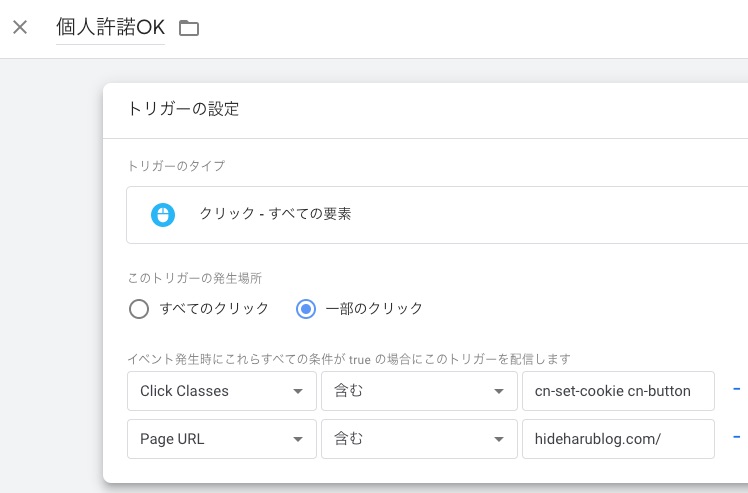Viewport: 748px width, 493px height.
Task: Click the トリガーの設定 card heading
Action: coord(183,109)
